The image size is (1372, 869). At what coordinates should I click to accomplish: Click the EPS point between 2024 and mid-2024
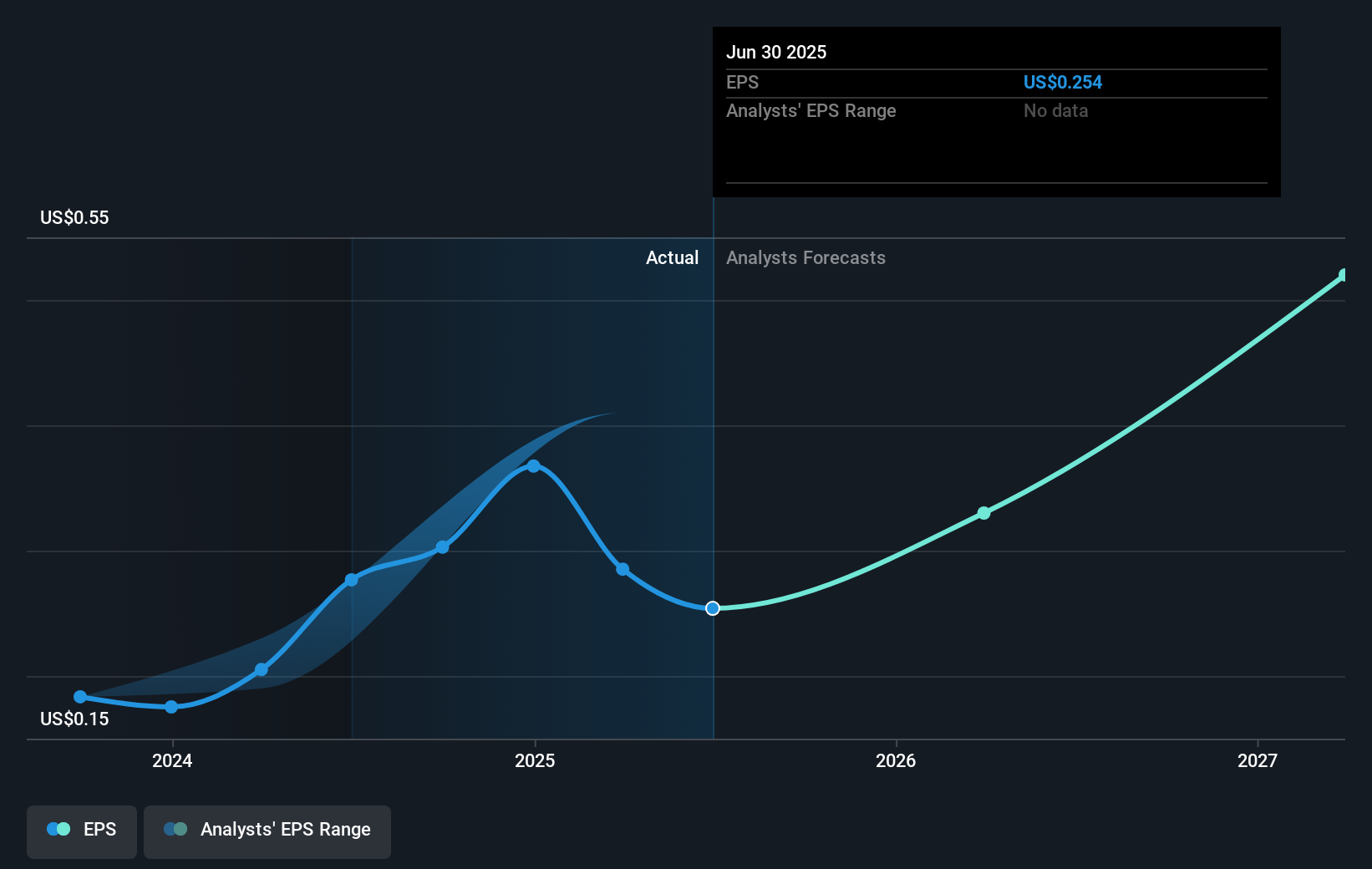(262, 669)
